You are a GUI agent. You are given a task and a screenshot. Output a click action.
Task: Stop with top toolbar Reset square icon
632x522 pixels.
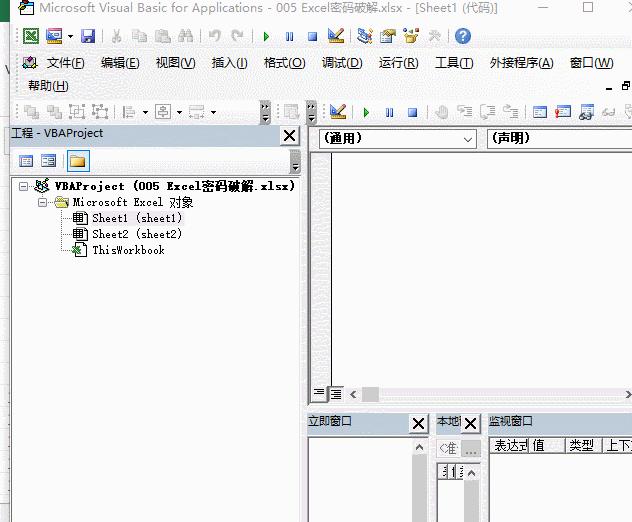(312, 37)
